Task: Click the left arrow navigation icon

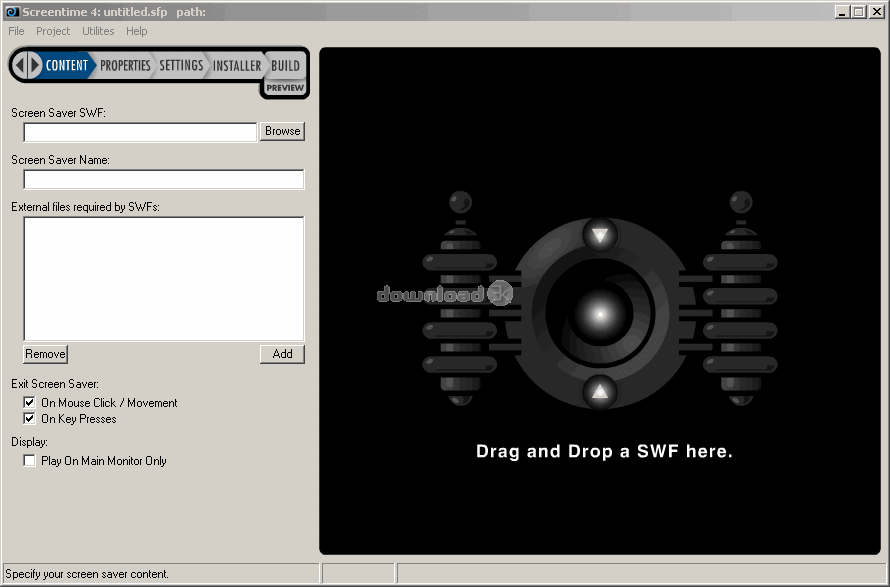Action: [20, 66]
